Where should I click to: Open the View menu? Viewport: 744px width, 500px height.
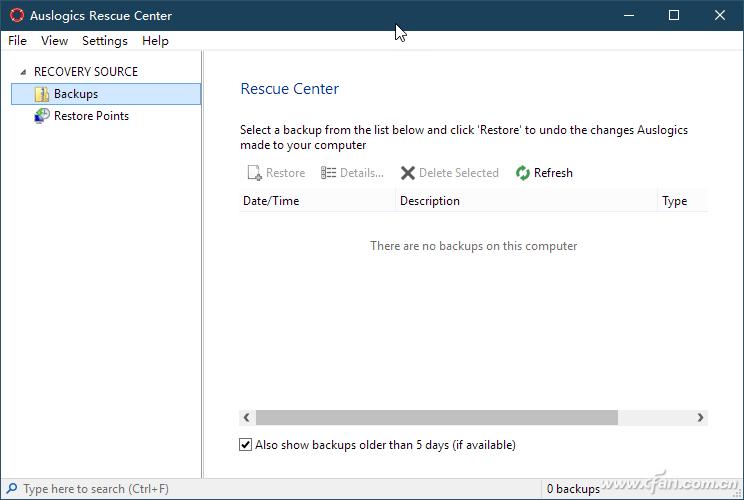coord(55,41)
